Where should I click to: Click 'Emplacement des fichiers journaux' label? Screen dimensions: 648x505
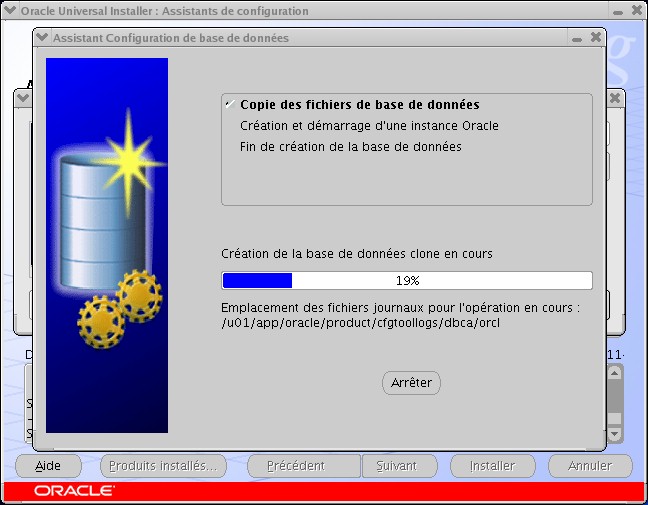tap(400, 308)
